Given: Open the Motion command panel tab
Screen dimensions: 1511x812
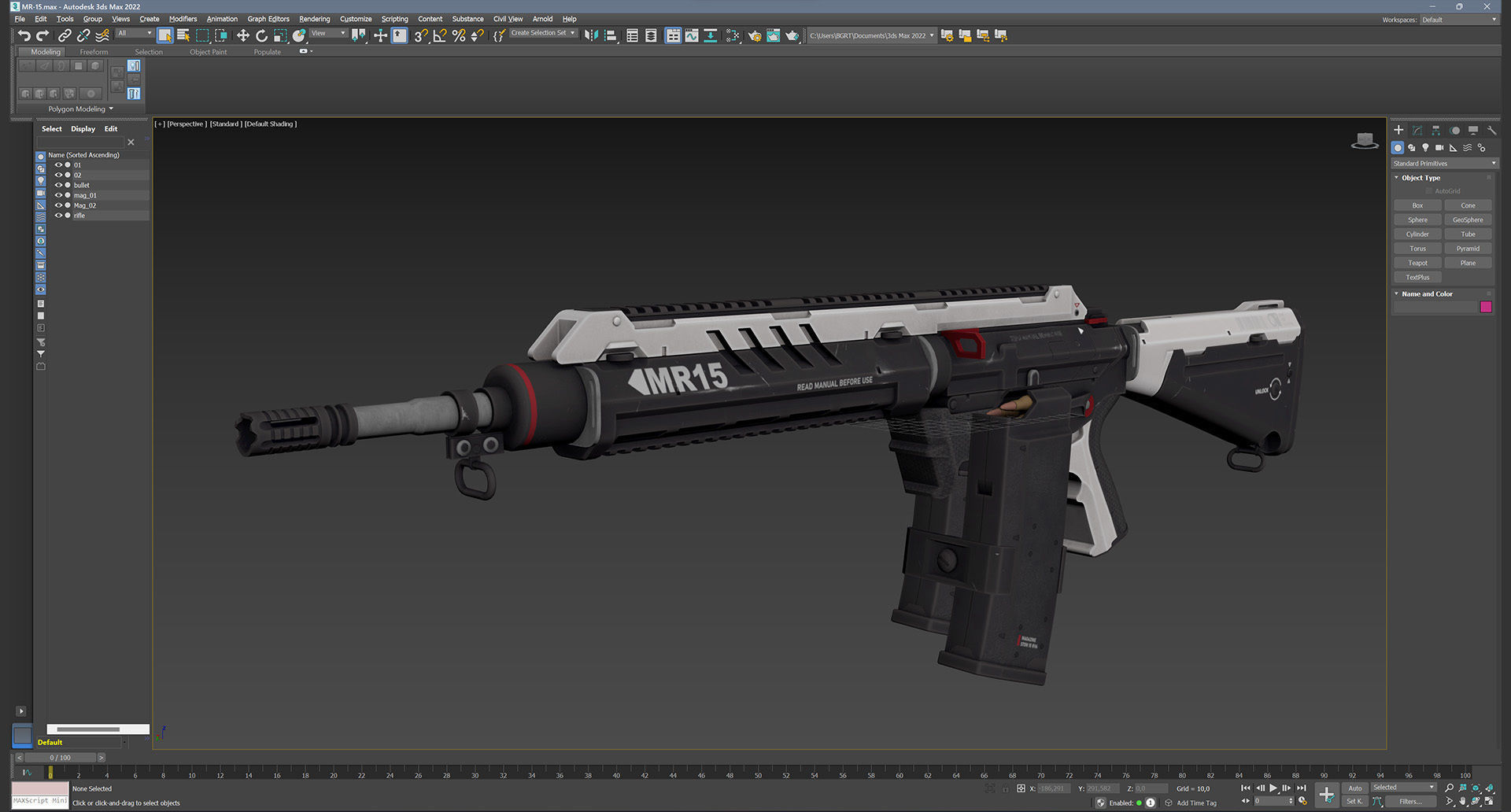Looking at the screenshot, I should [1455, 130].
